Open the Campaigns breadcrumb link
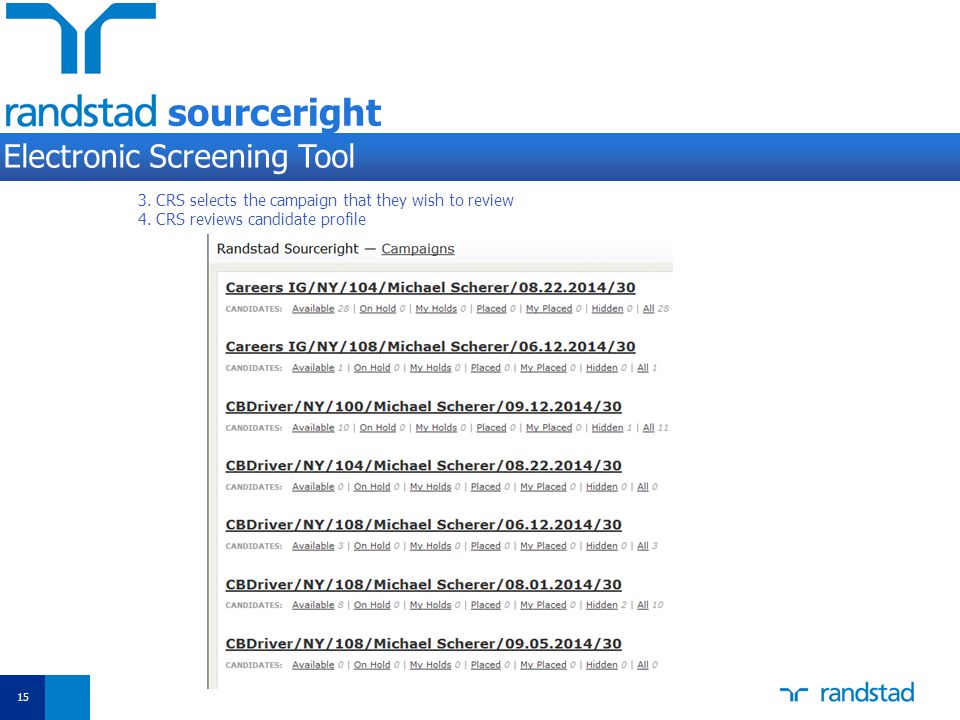 (x=418, y=249)
